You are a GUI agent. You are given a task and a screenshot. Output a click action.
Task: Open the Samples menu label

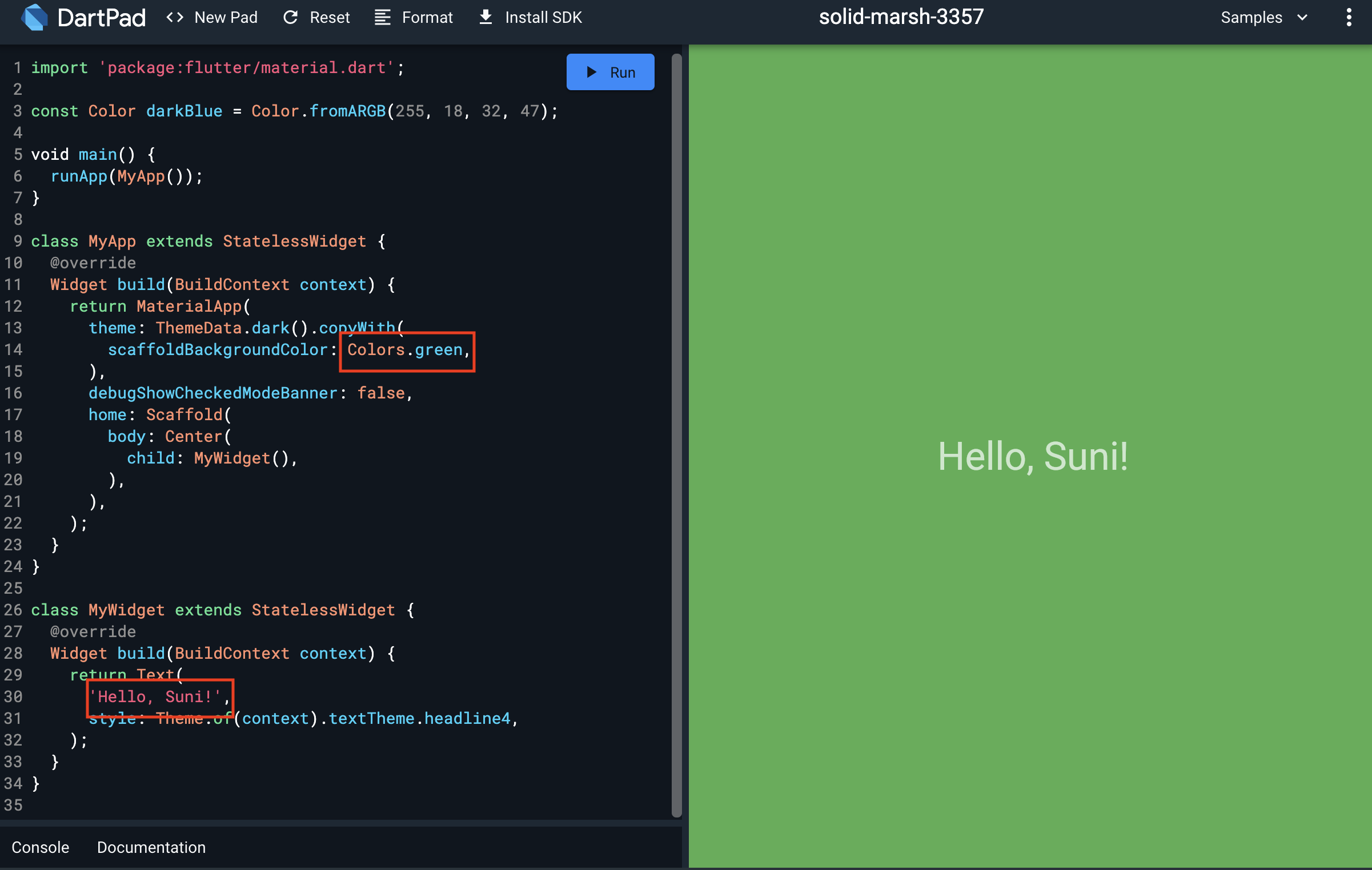pos(1251,17)
